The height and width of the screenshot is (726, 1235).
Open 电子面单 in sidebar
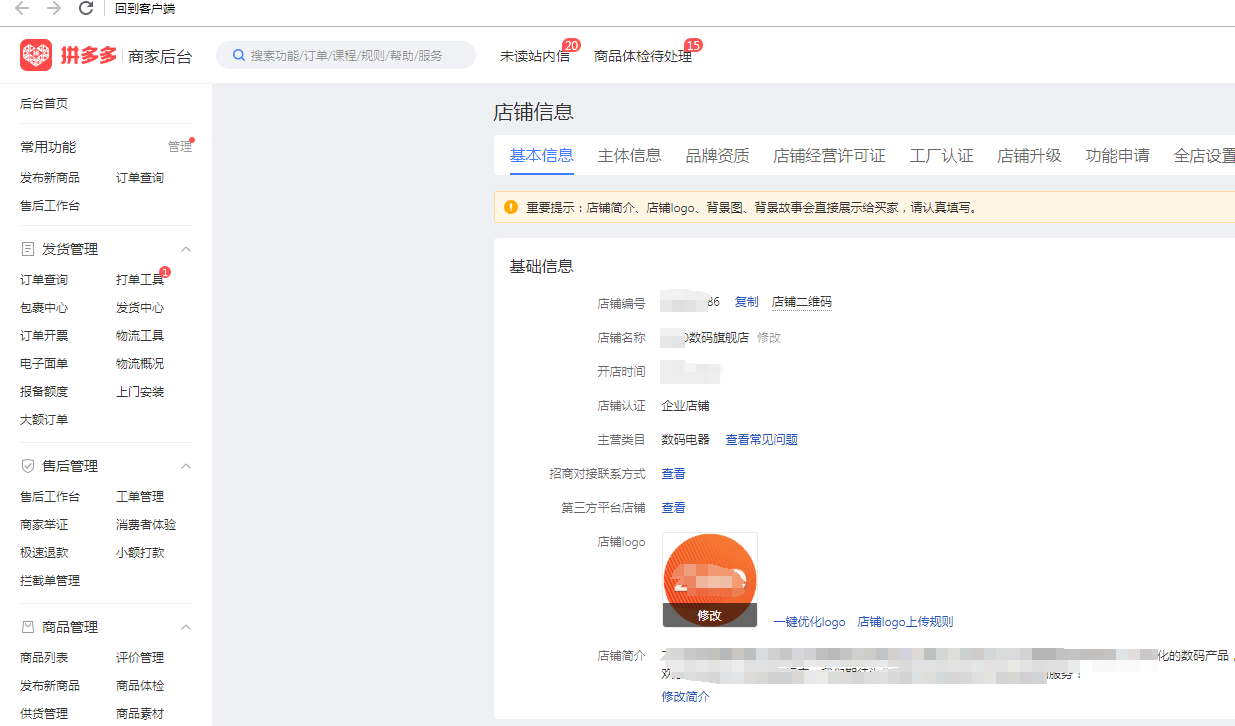(x=44, y=364)
